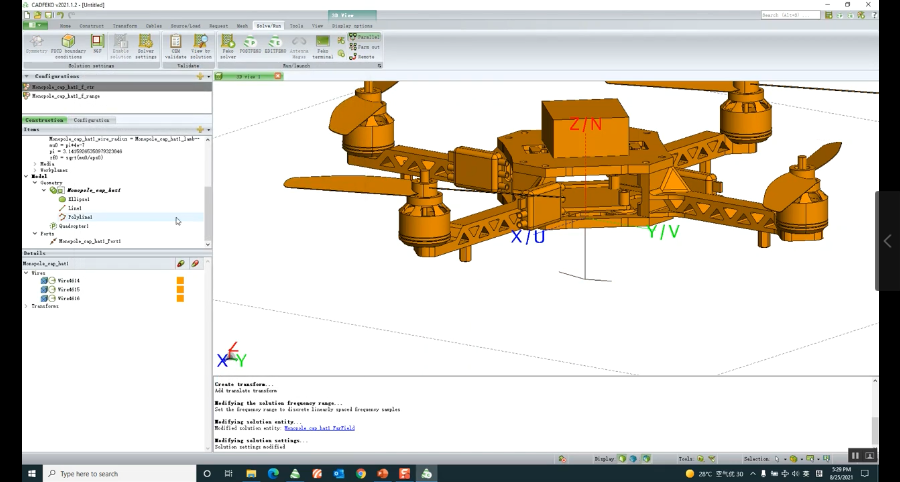Click the undo arrow icon

(60, 15)
